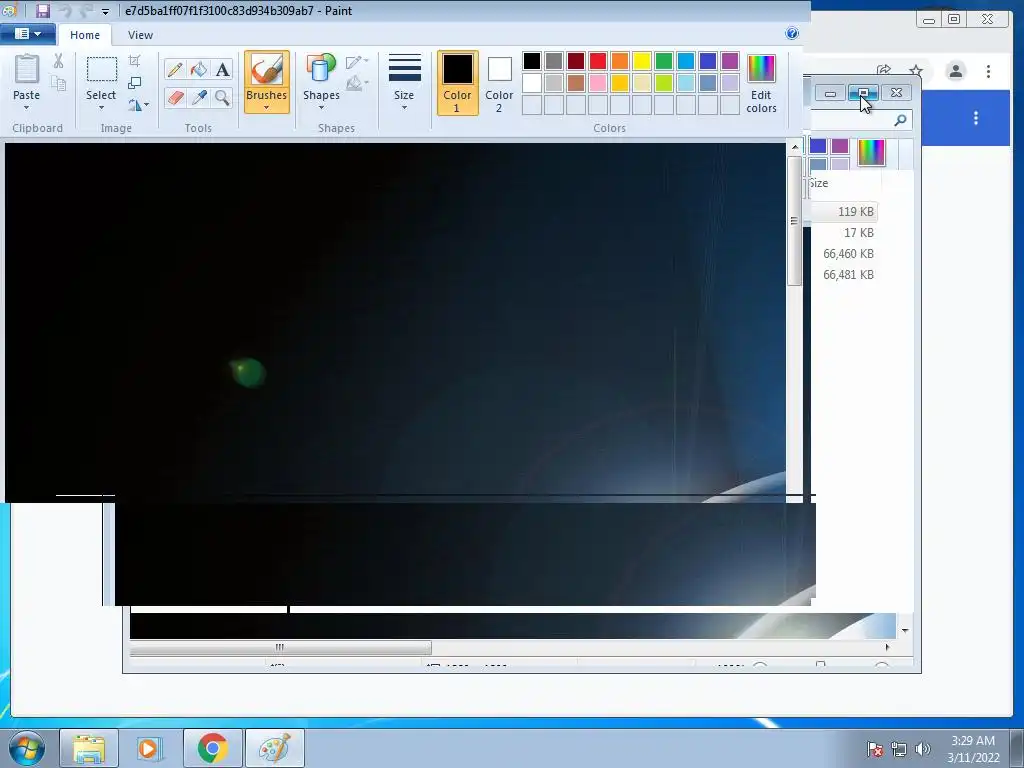Image resolution: width=1024 pixels, height=768 pixels.
Task: Open Chrome's three-dot menu
Action: [988, 71]
